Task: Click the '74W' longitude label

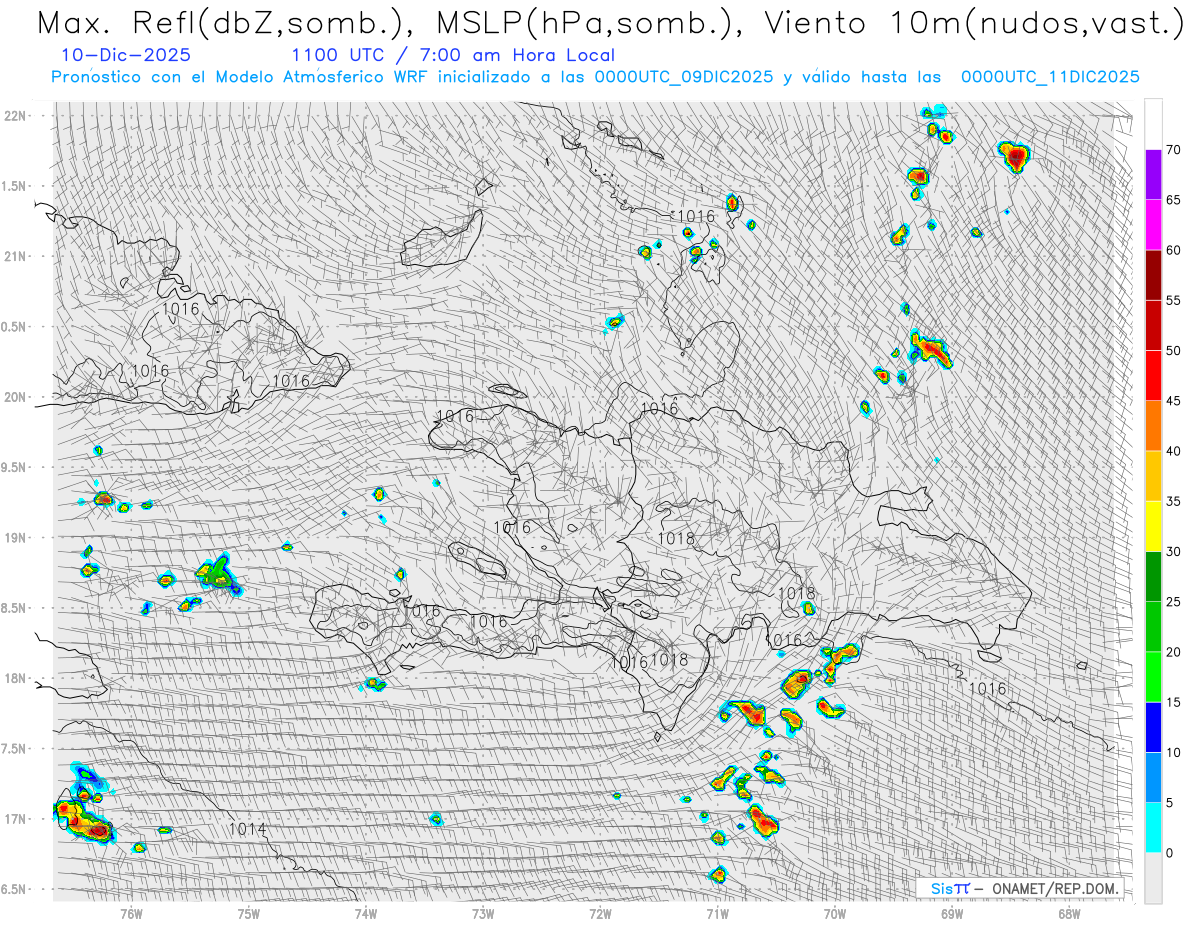Action: tap(366, 912)
